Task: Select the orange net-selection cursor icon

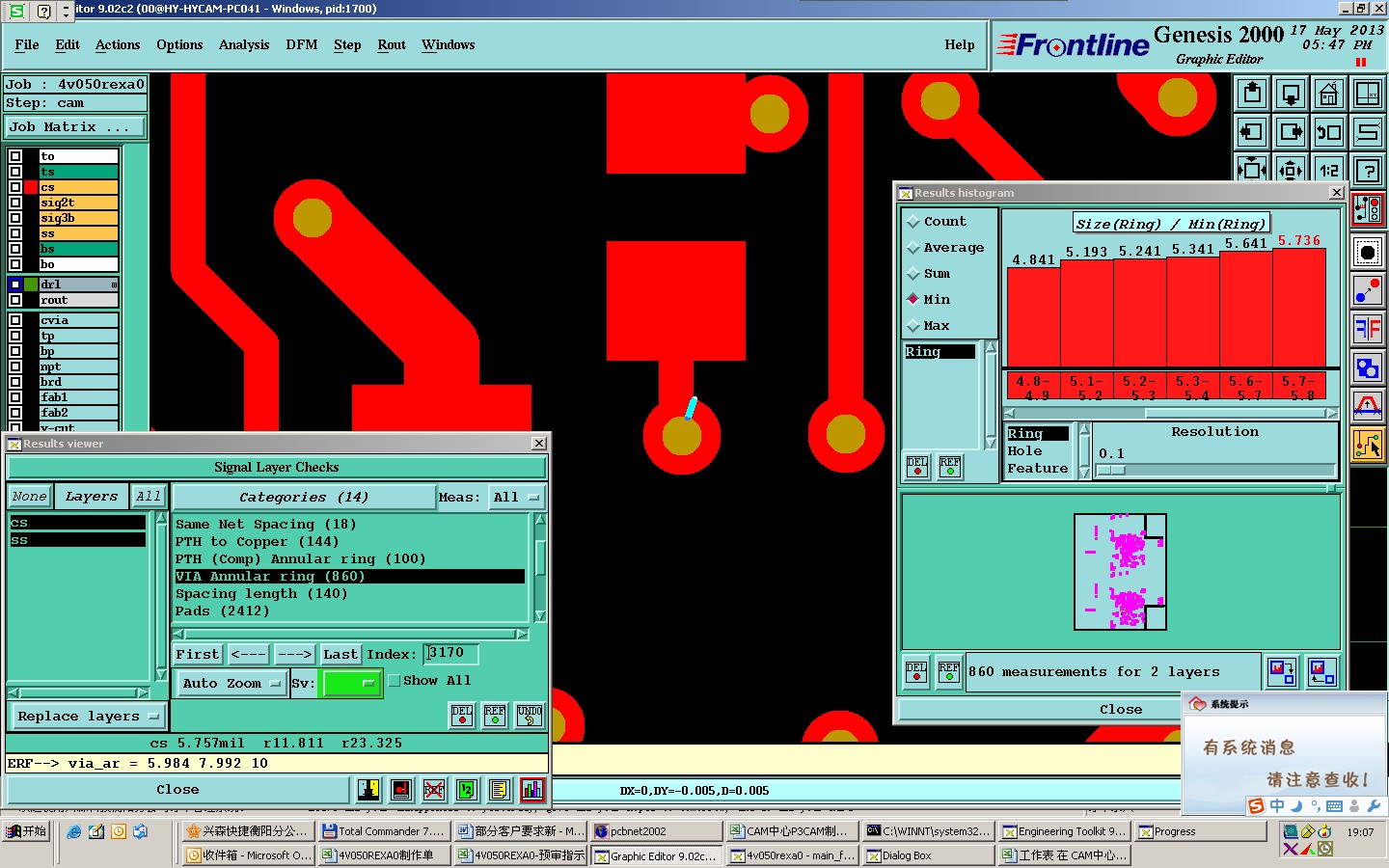Action: pos(1368,445)
